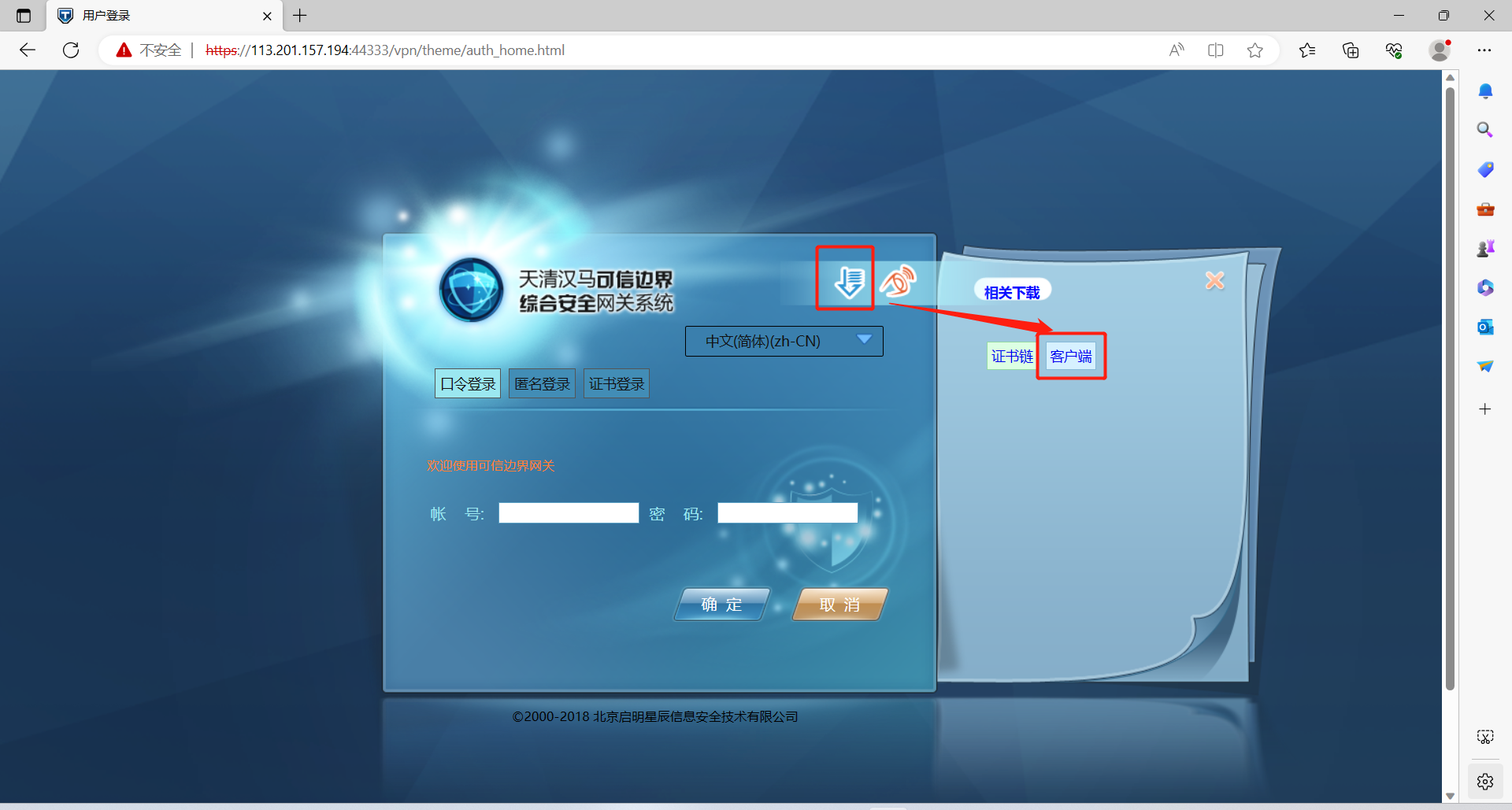Open the download arrow icon

tap(849, 281)
